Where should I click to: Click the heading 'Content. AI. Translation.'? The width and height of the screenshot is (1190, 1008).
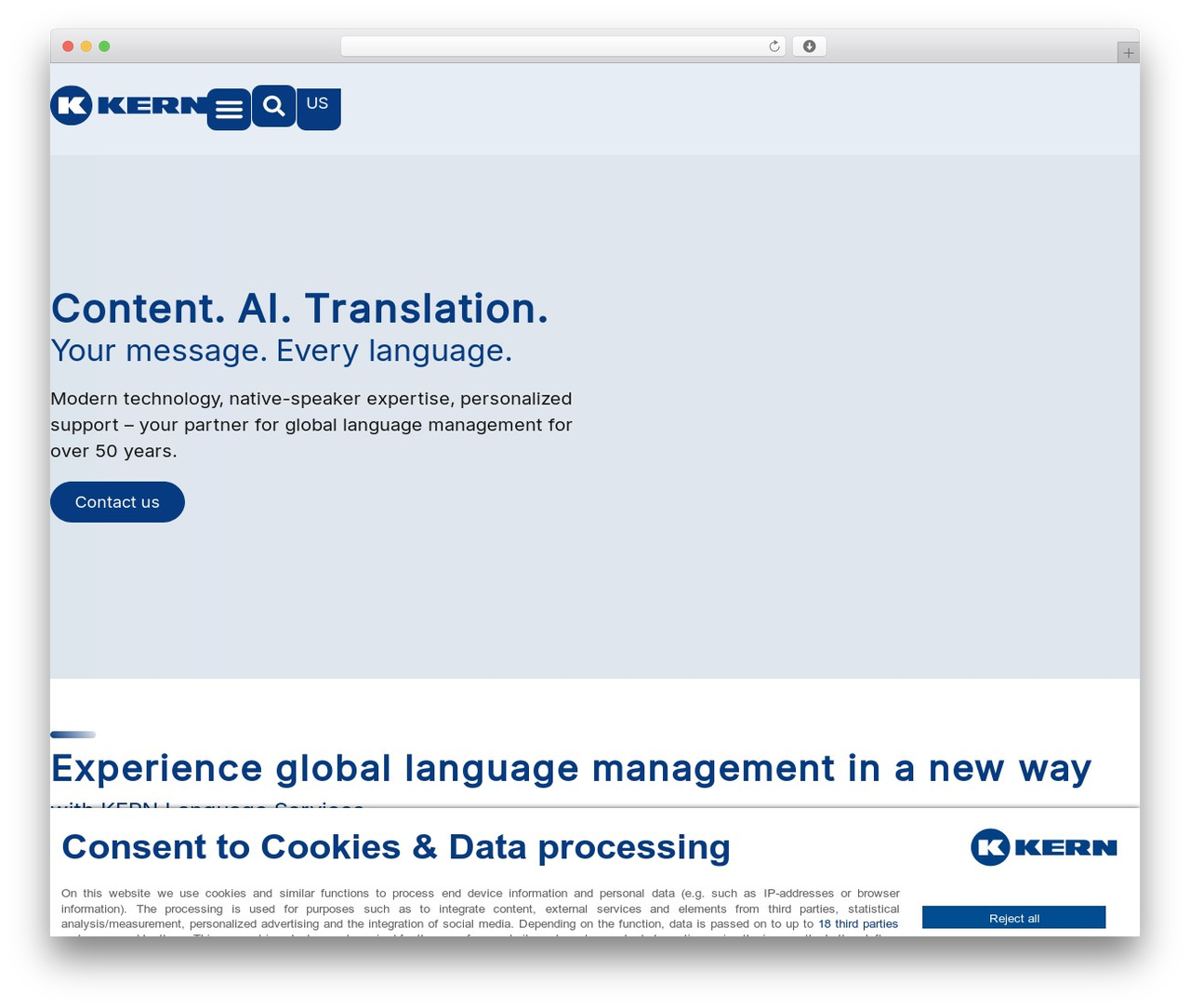click(299, 309)
